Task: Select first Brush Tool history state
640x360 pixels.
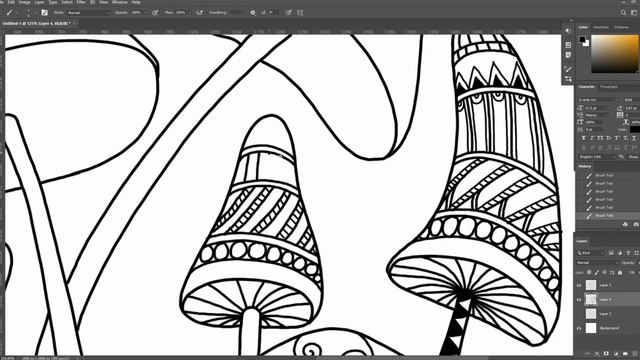Action: coord(608,175)
